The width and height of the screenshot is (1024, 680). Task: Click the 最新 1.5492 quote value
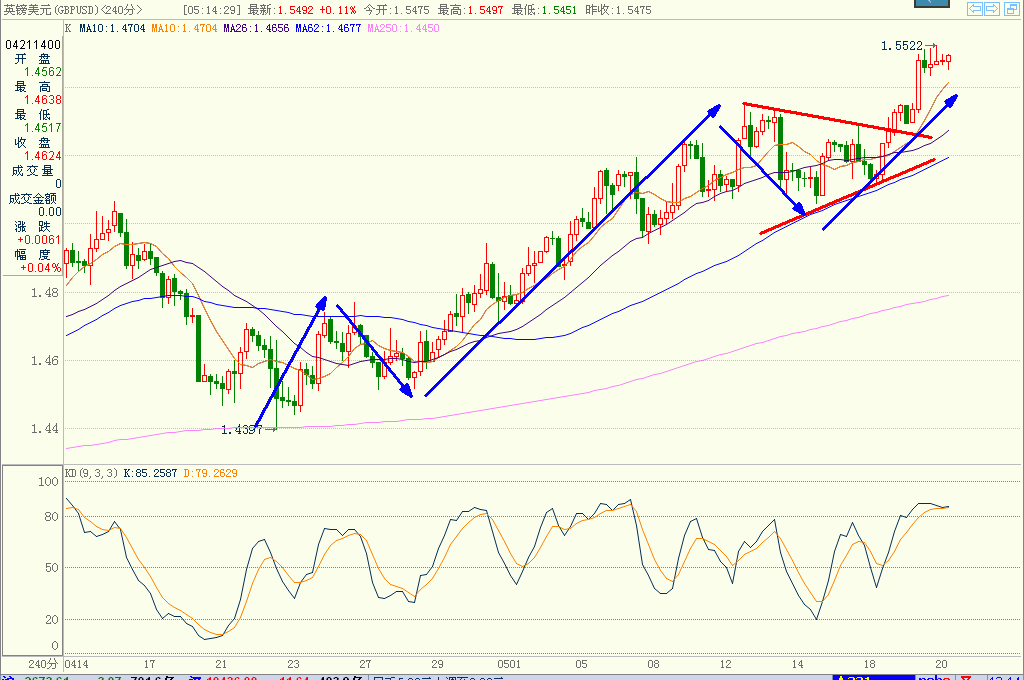coord(295,10)
